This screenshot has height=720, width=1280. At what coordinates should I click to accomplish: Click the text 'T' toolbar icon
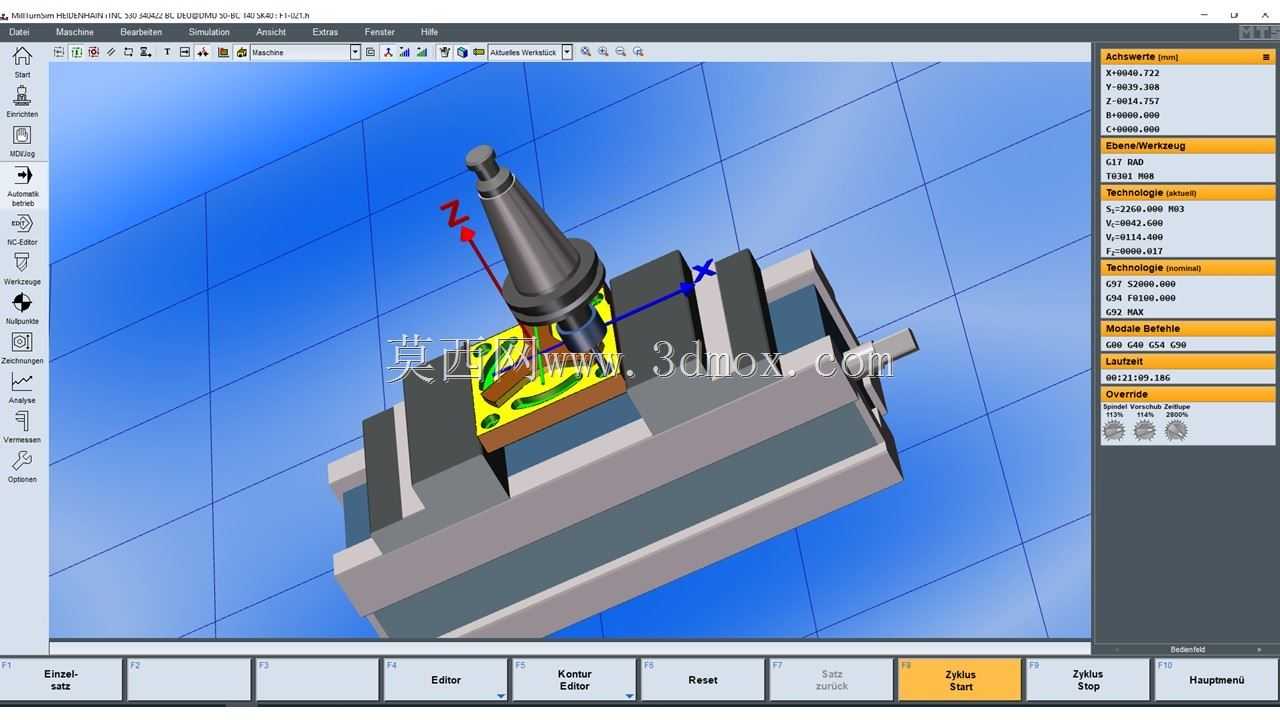(167, 52)
